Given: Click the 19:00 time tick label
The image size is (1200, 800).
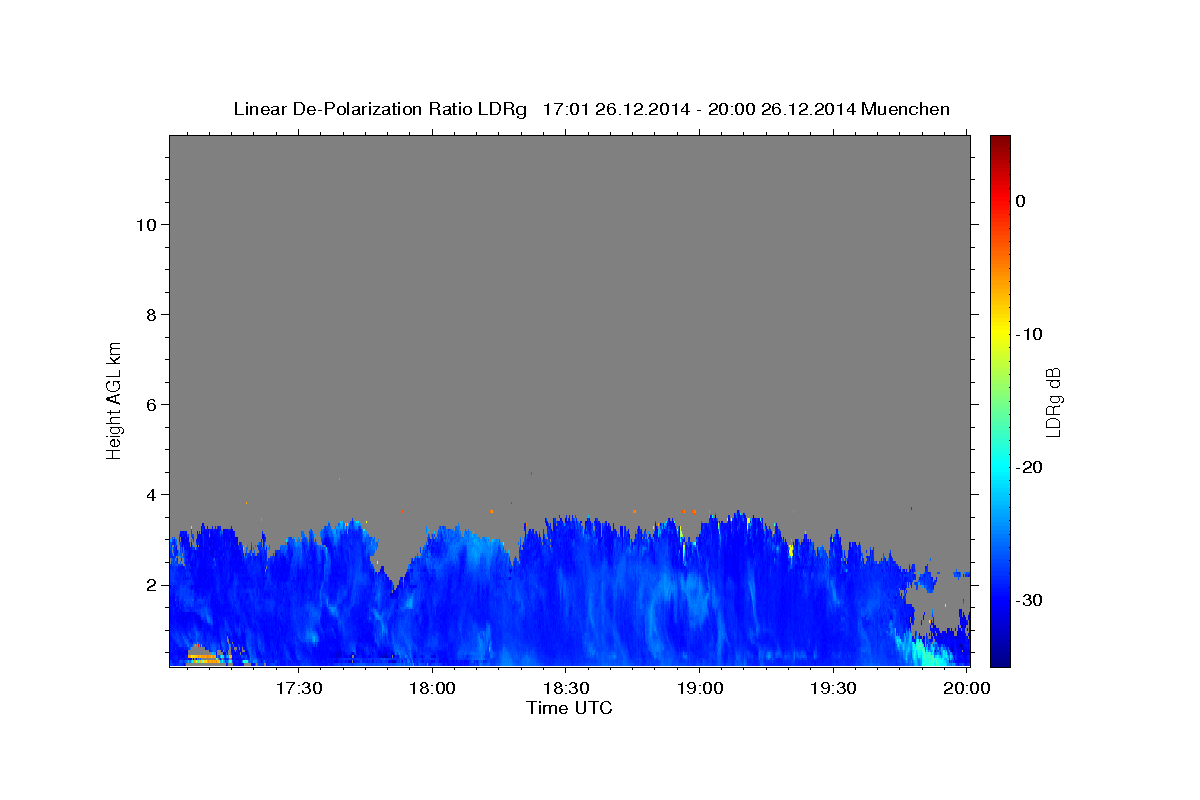Looking at the screenshot, I should (700, 689).
